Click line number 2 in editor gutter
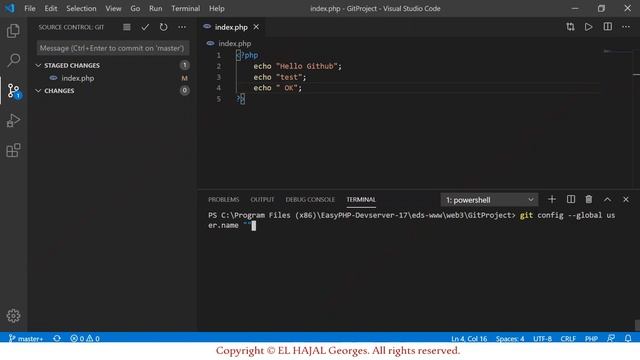This screenshot has width=640, height=360. pyautogui.click(x=219, y=66)
